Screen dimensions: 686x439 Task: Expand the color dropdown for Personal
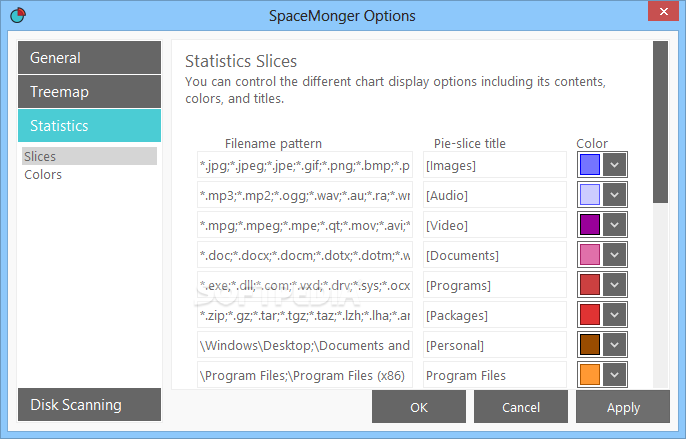pos(614,344)
